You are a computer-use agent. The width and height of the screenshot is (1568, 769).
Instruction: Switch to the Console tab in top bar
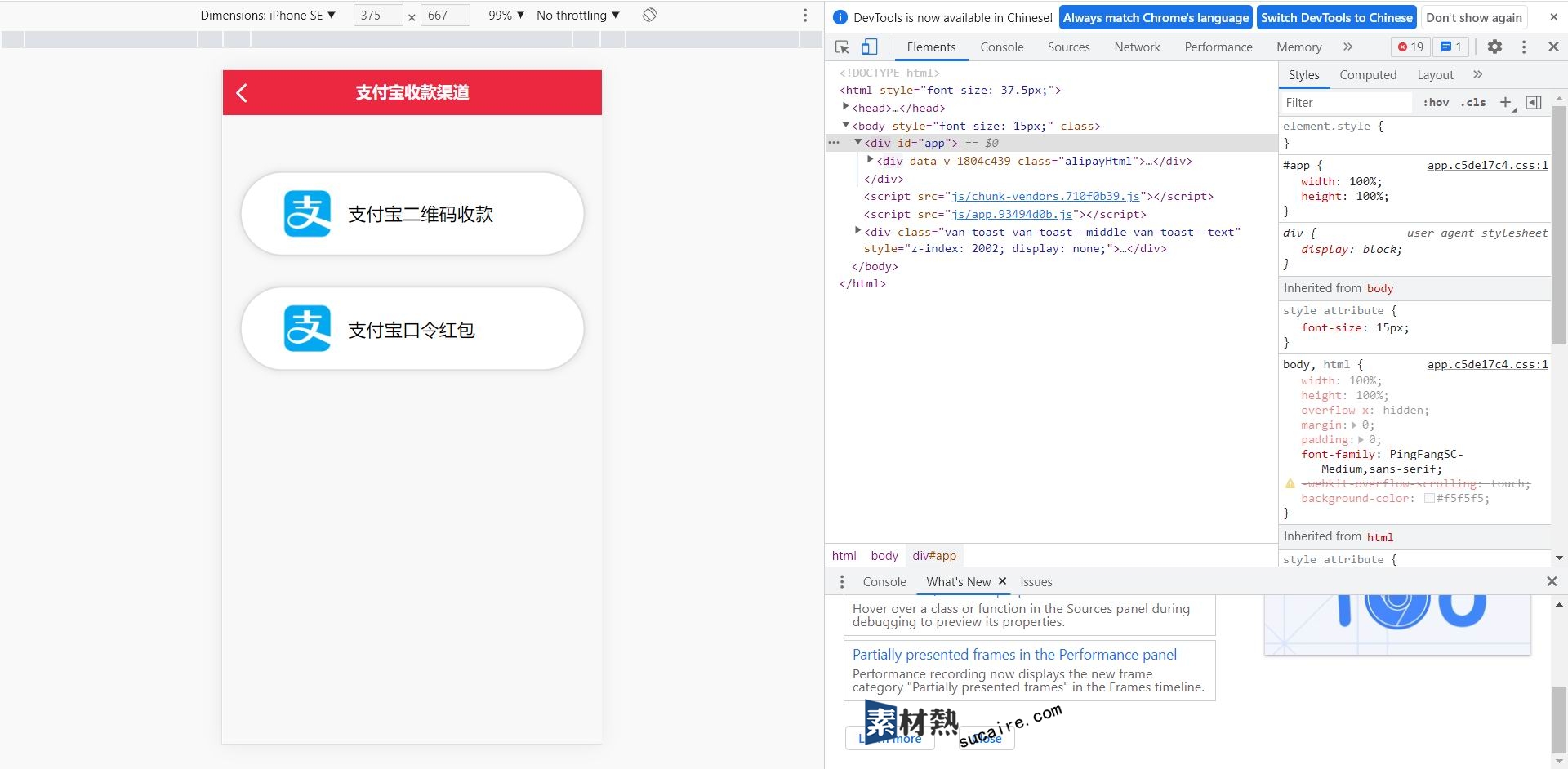pos(1002,47)
